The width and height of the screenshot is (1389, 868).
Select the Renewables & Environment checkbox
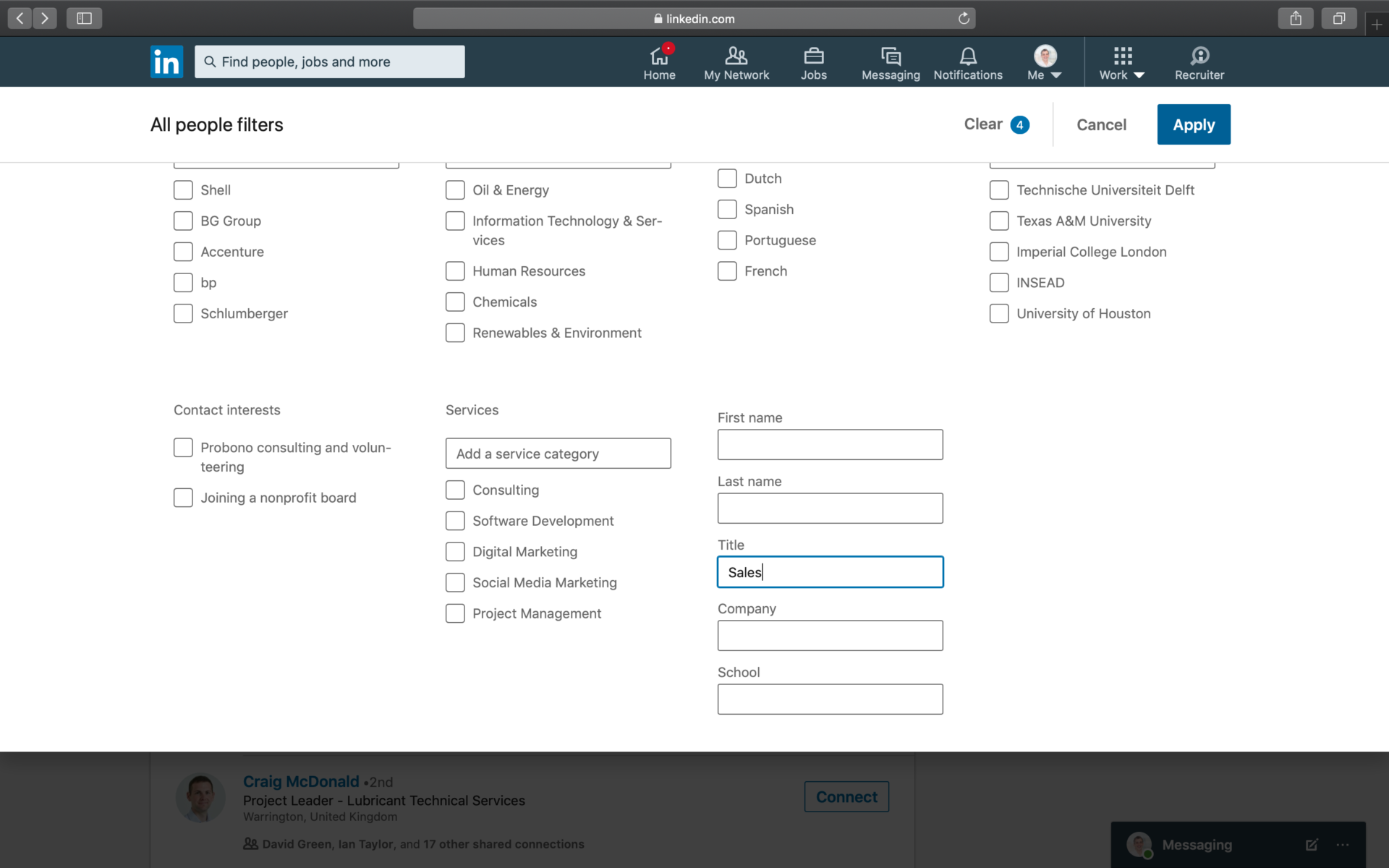(455, 333)
